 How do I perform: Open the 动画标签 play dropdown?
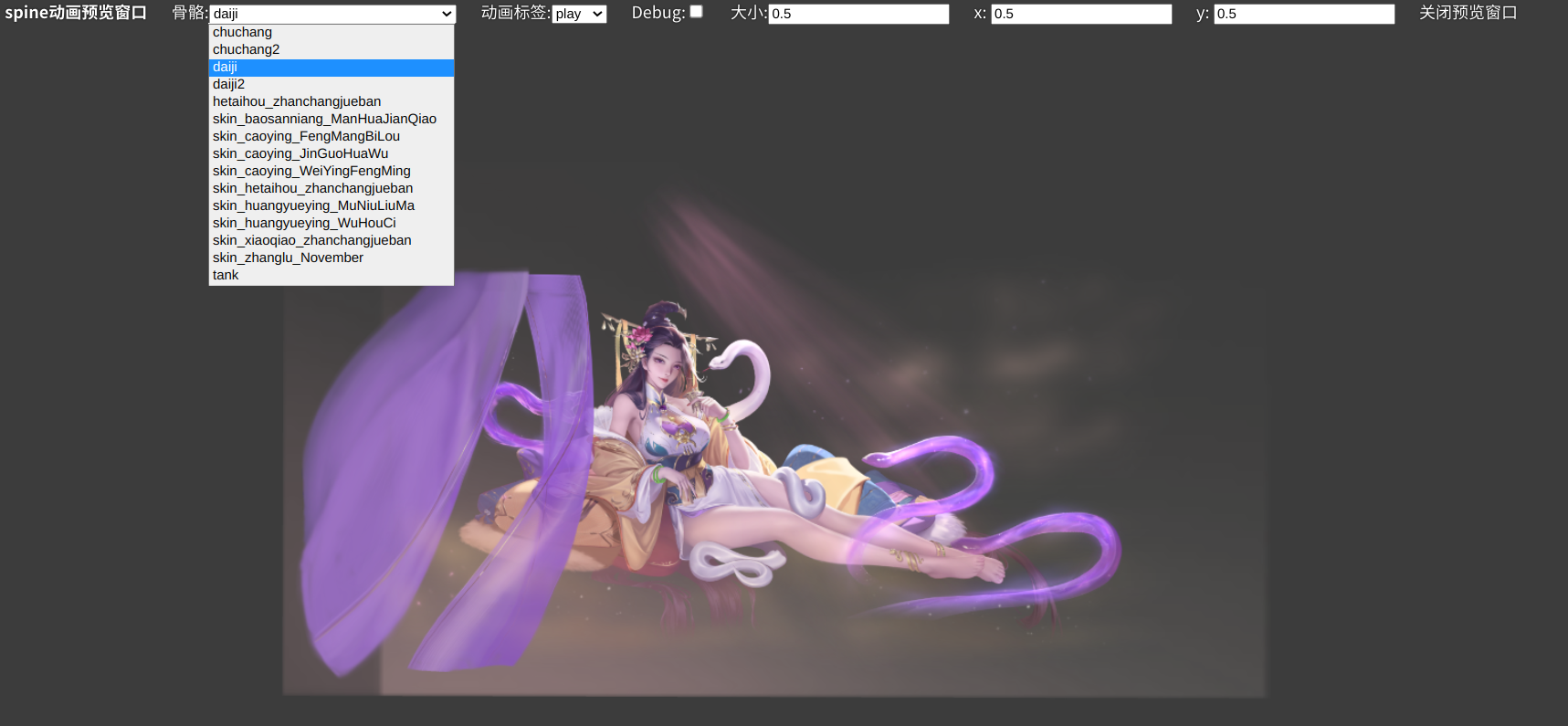579,14
